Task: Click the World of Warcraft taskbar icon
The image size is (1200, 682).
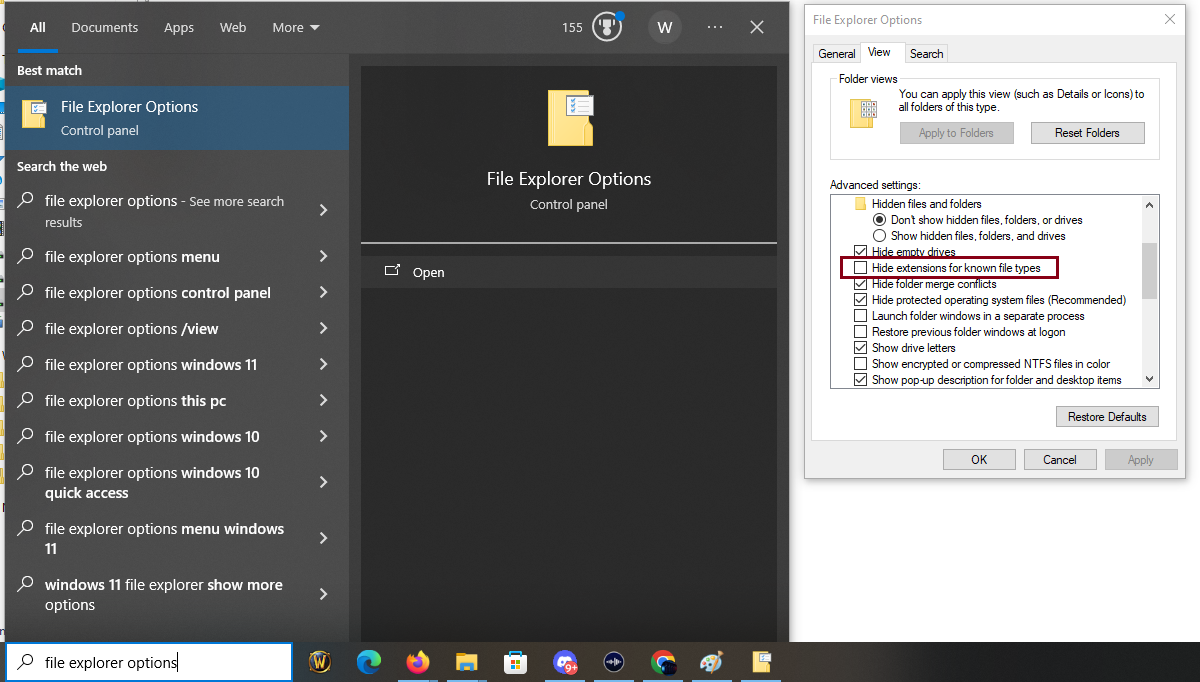Action: point(319,662)
